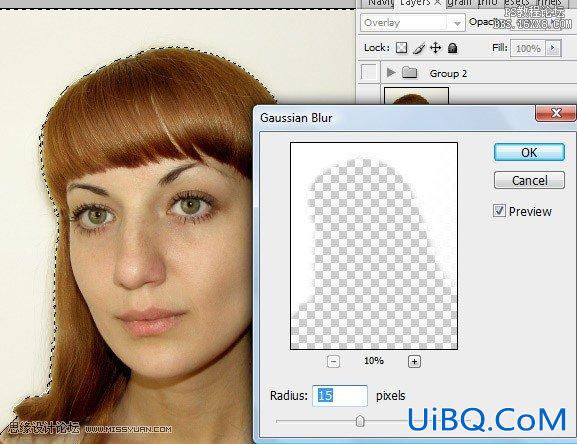The width and height of the screenshot is (577, 444).
Task: Open the Fill percentage arrow
Action: click(x=553, y=48)
